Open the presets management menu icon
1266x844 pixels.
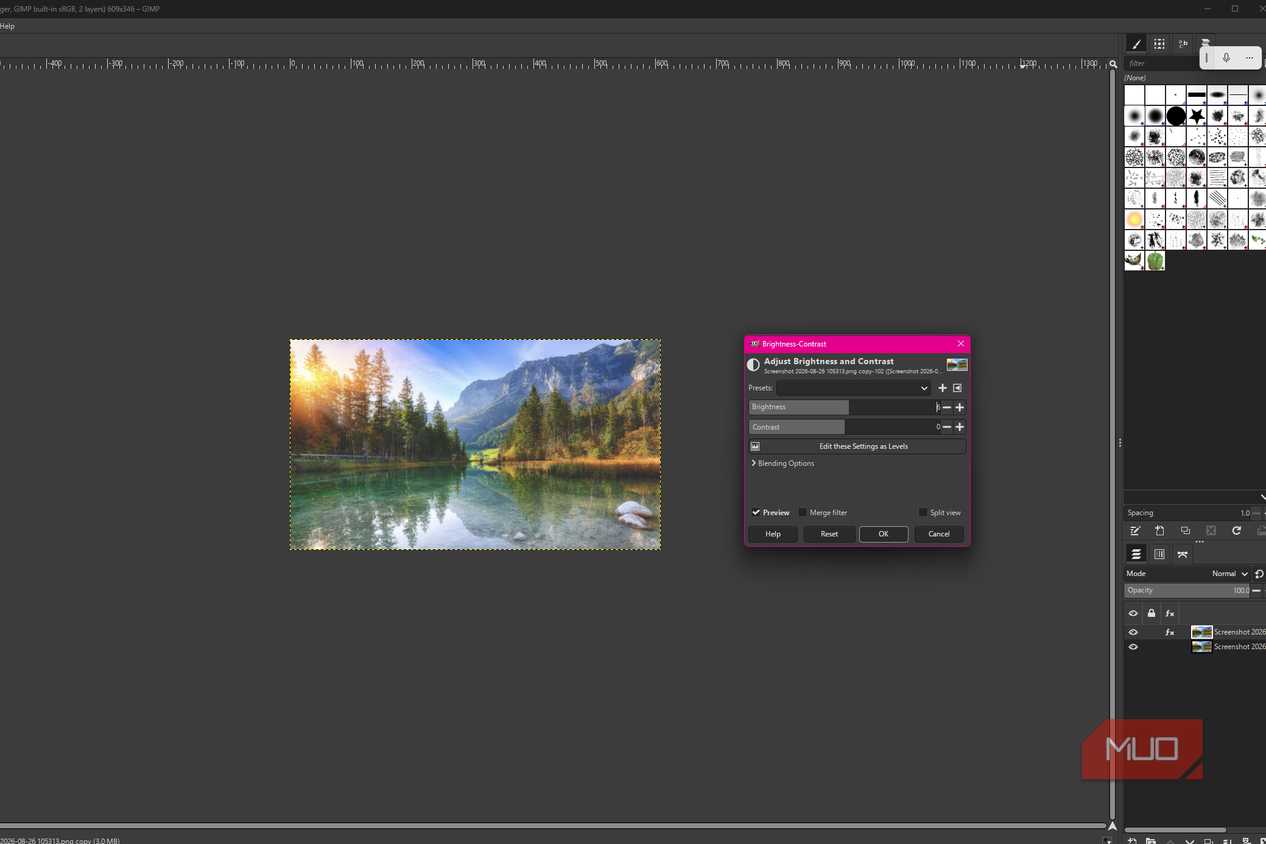click(x=957, y=388)
